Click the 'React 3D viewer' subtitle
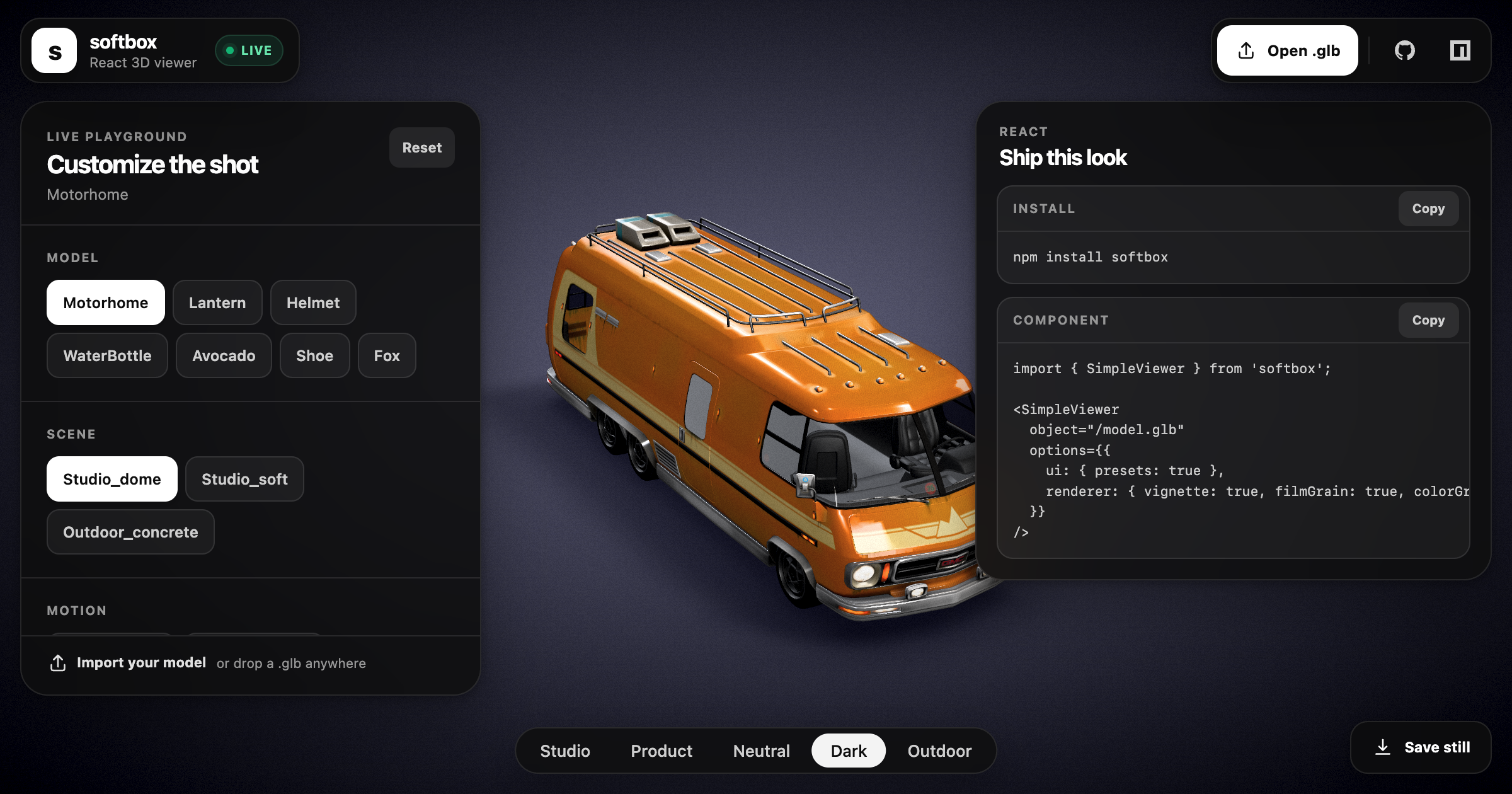Screen dimensions: 1512x794 click(143, 63)
